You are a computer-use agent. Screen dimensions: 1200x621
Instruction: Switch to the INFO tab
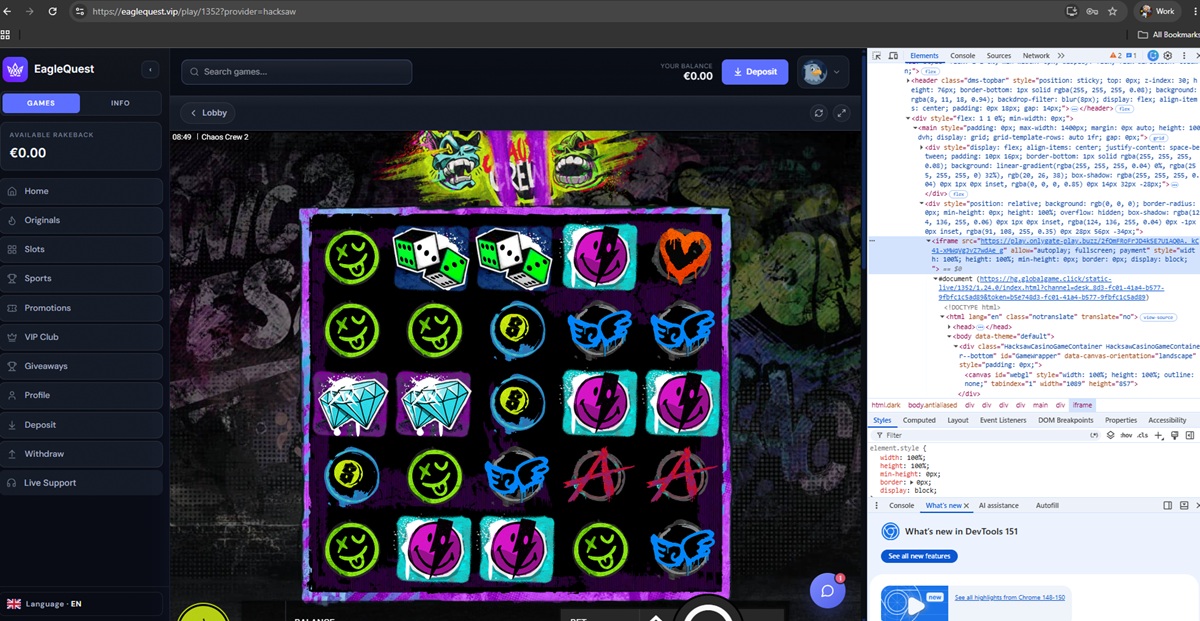tap(120, 103)
